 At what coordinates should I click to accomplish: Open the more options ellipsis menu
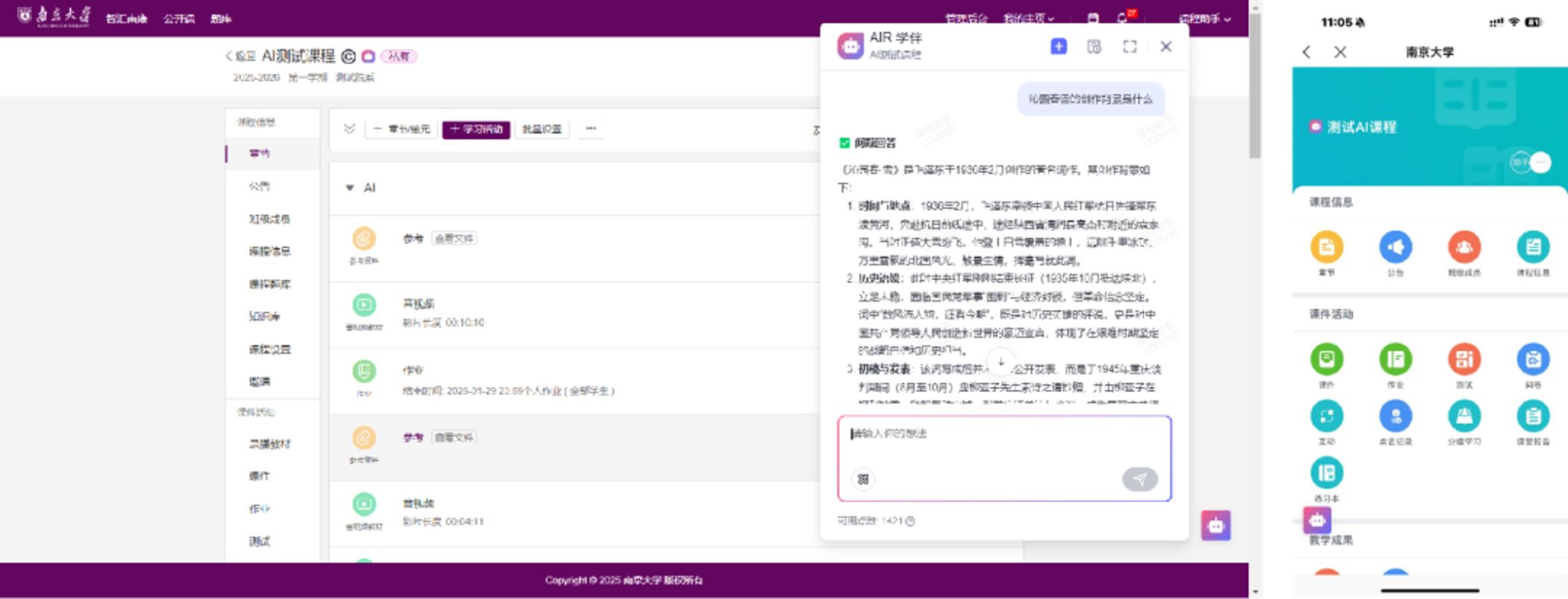pyautogui.click(x=591, y=129)
